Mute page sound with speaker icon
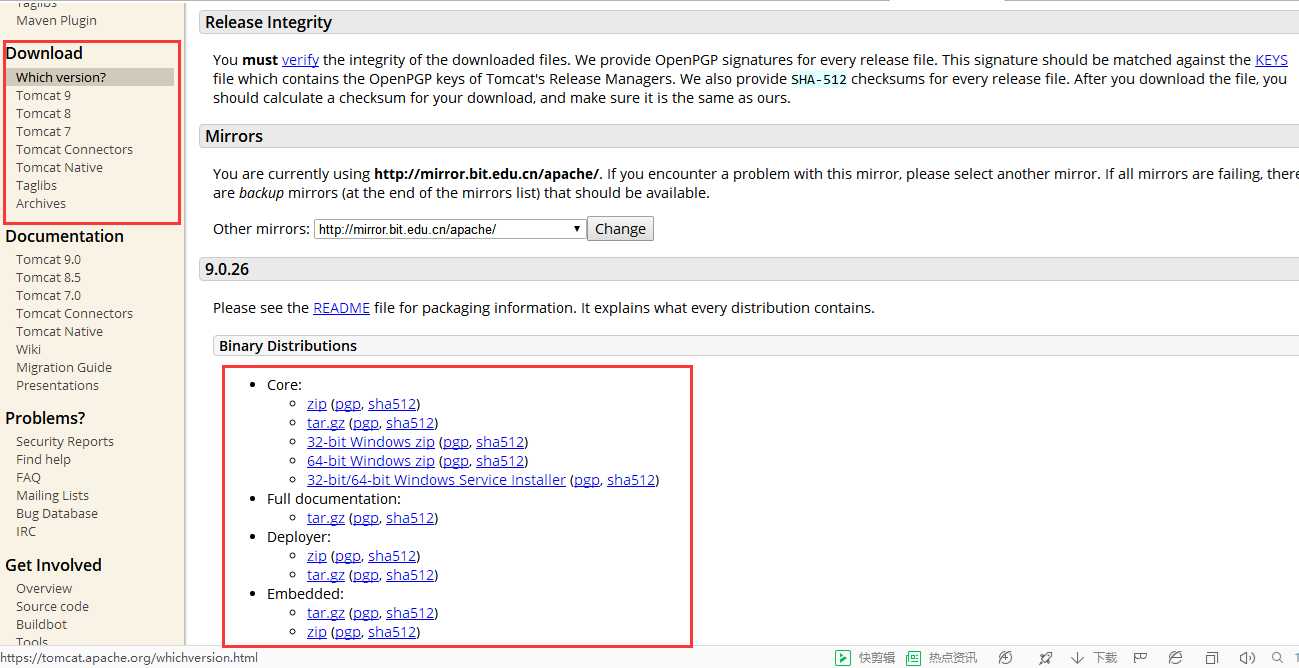The height and width of the screenshot is (668, 1299). (1247, 658)
